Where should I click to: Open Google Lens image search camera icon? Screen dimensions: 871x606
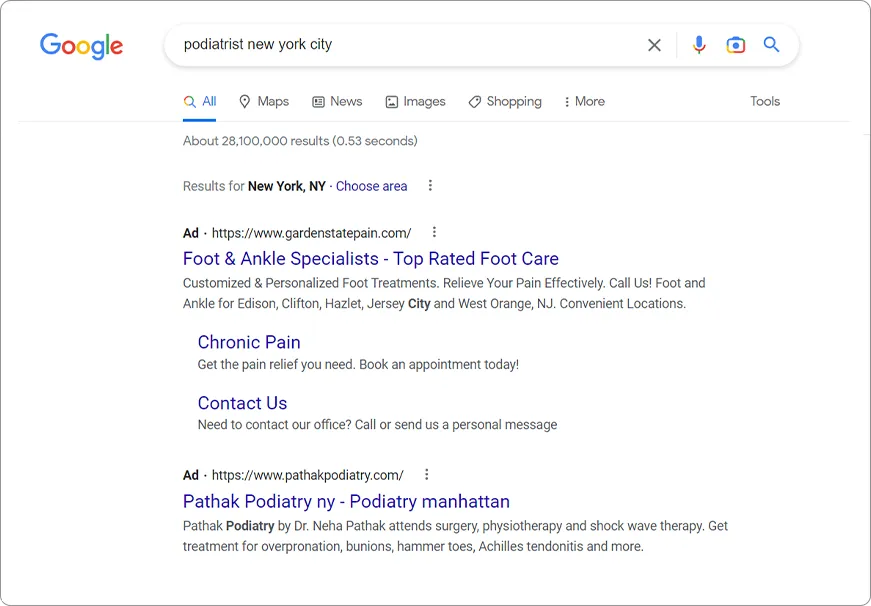click(x=735, y=45)
